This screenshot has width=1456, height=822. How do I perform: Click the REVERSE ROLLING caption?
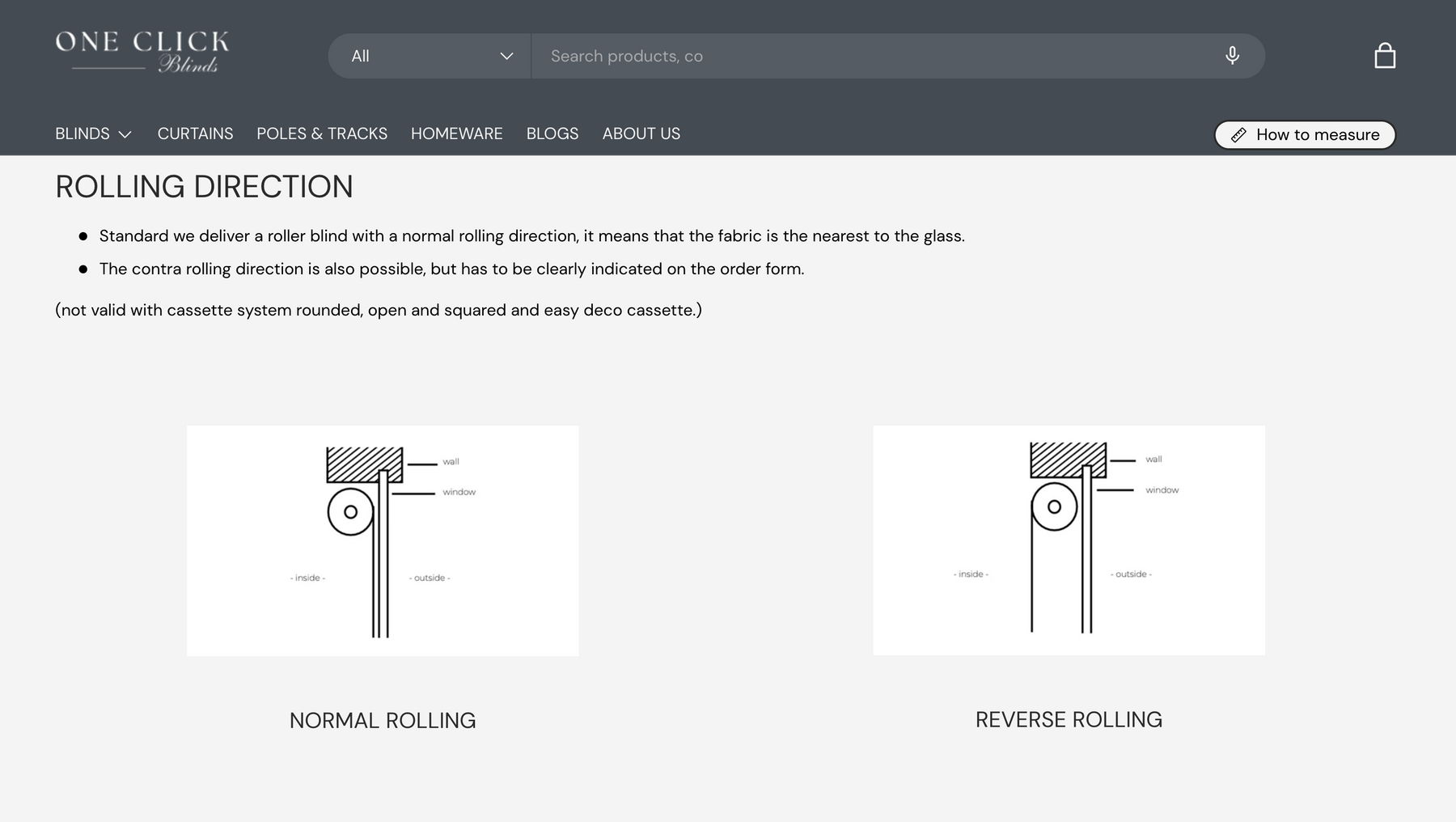click(x=1069, y=719)
